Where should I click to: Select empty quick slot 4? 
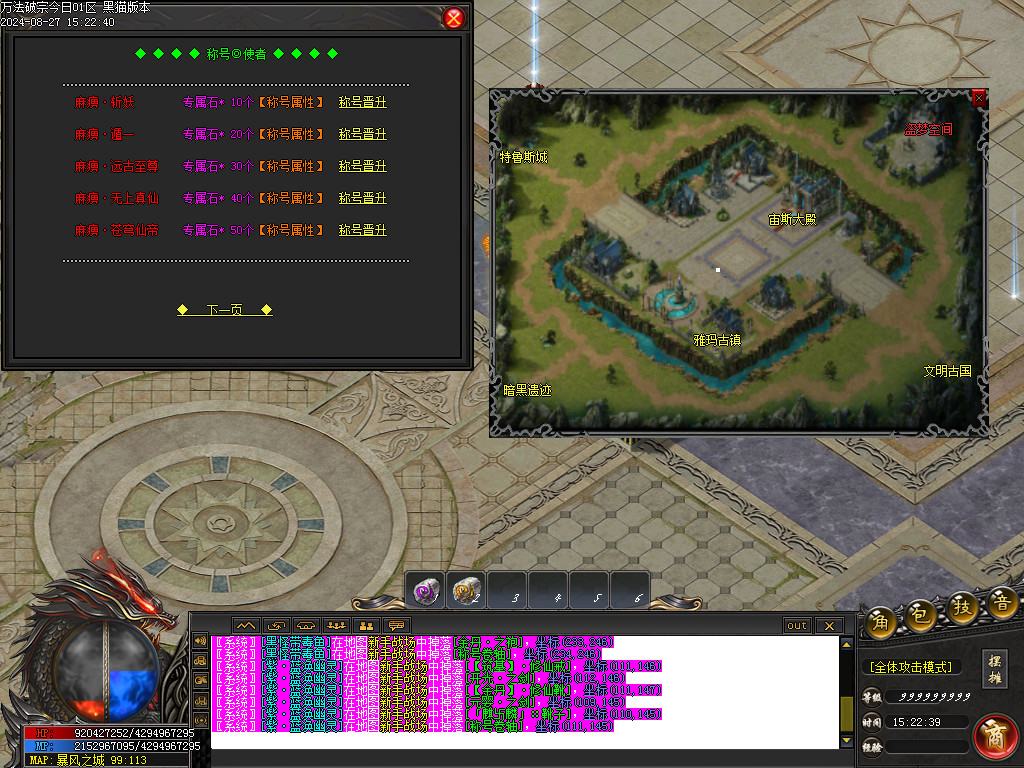pyautogui.click(x=549, y=591)
